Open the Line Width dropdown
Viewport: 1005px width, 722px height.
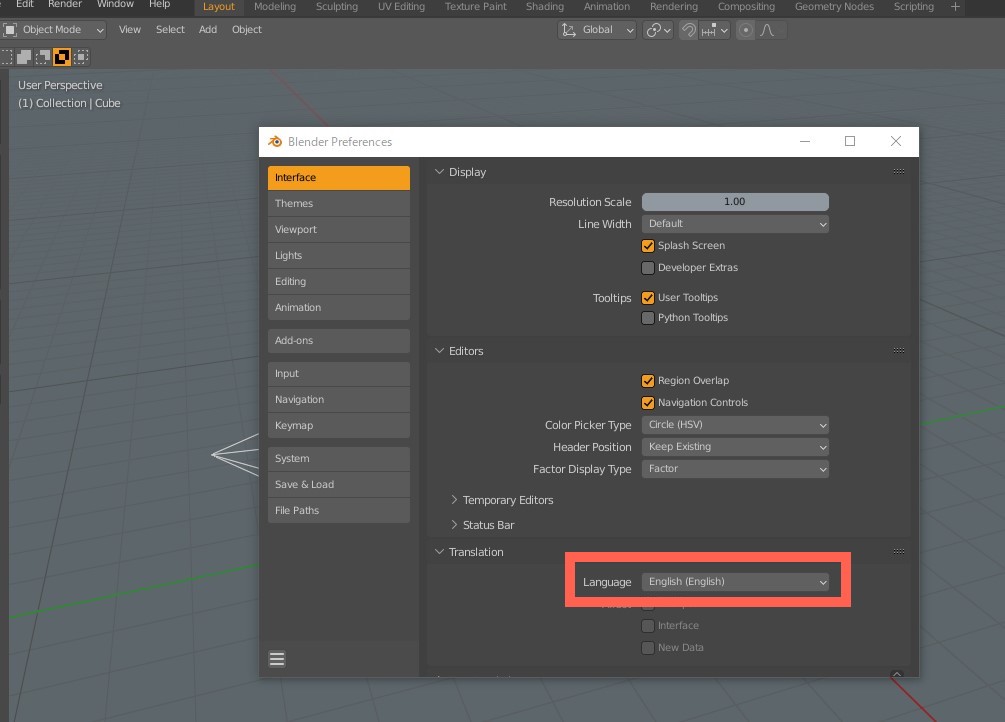(735, 224)
